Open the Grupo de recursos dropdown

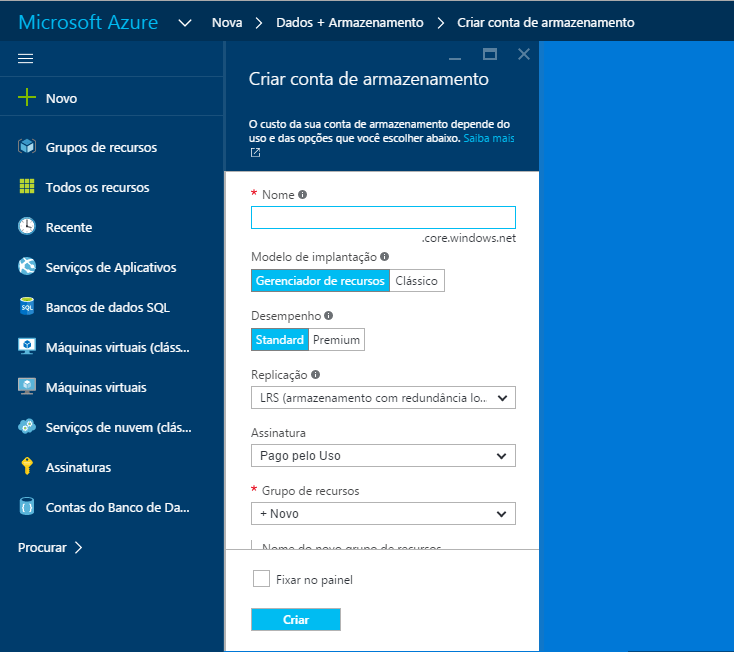(383, 514)
